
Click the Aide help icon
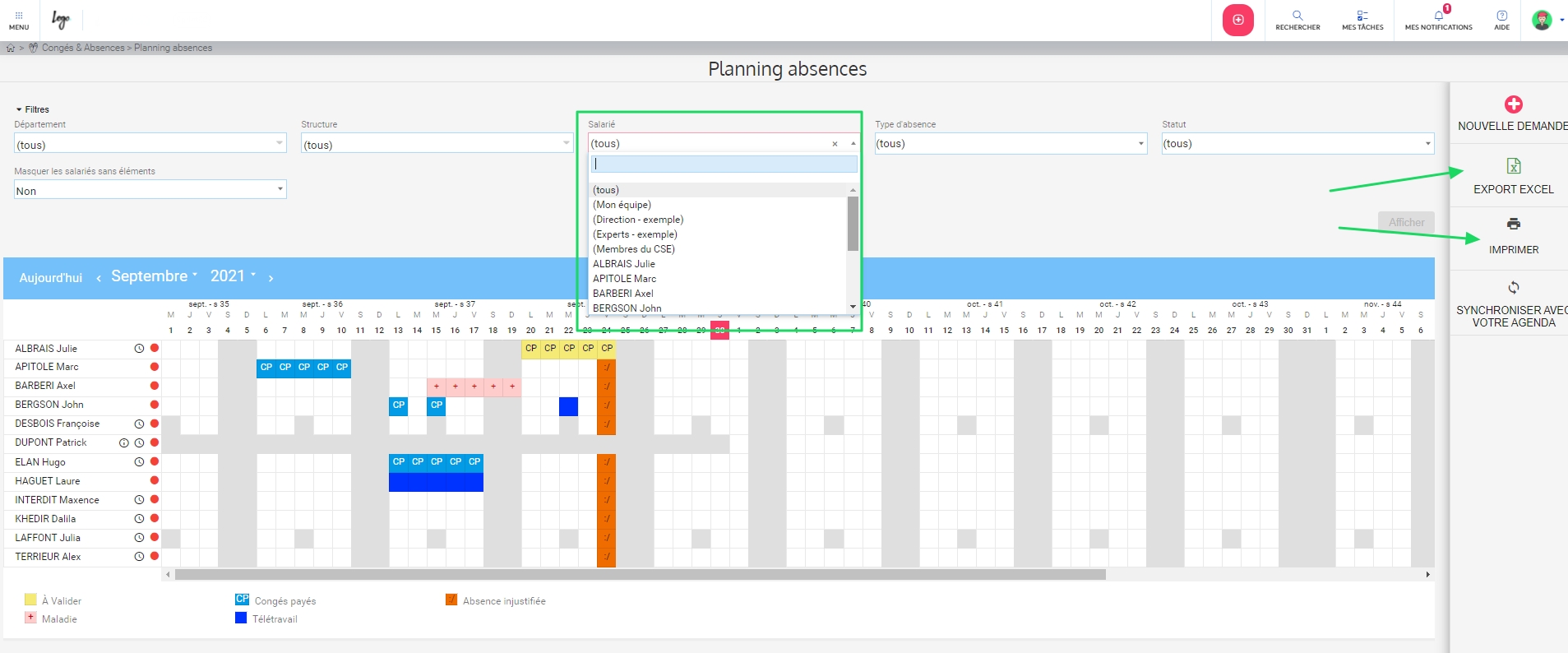[x=1501, y=20]
